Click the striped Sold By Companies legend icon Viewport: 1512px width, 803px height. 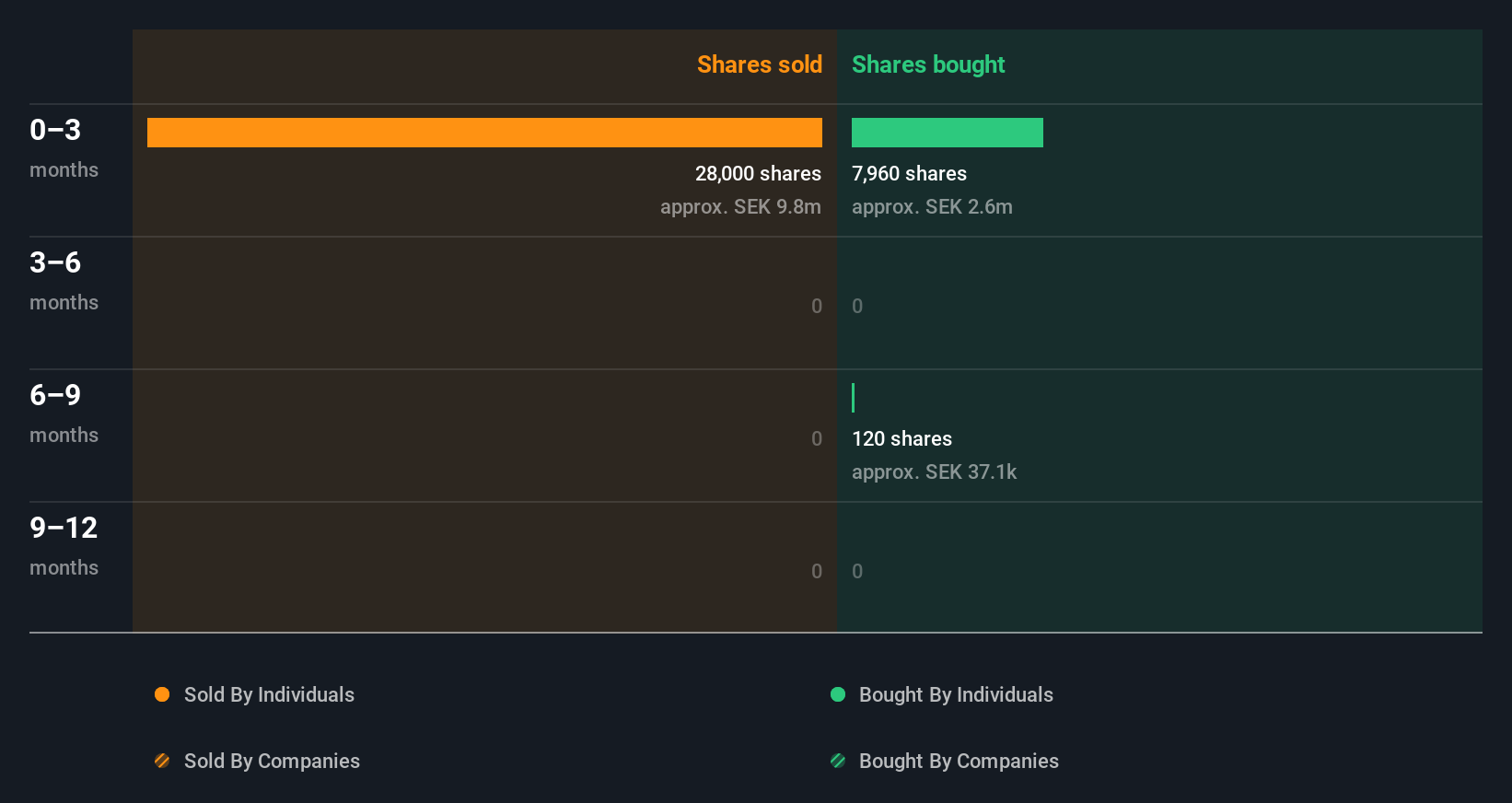click(162, 761)
